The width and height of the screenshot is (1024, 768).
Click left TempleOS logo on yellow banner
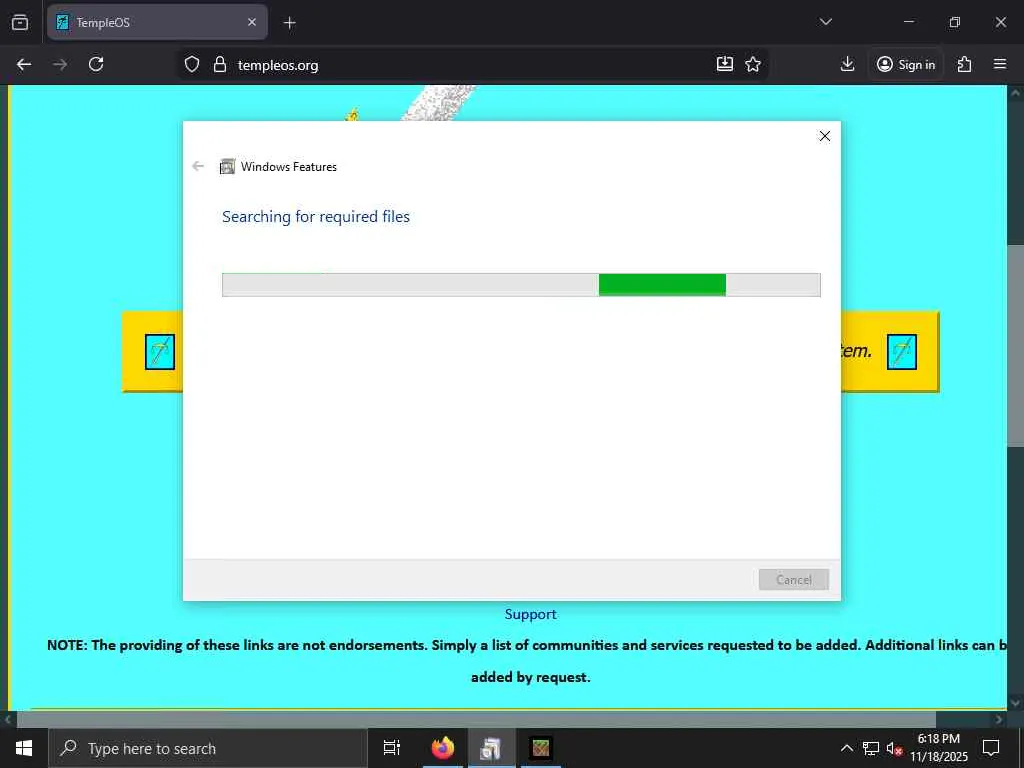point(160,352)
